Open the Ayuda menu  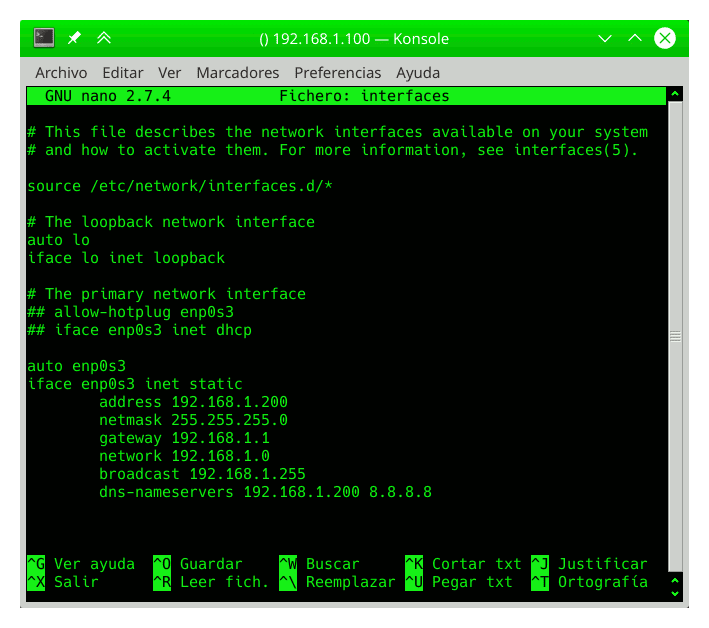418,73
